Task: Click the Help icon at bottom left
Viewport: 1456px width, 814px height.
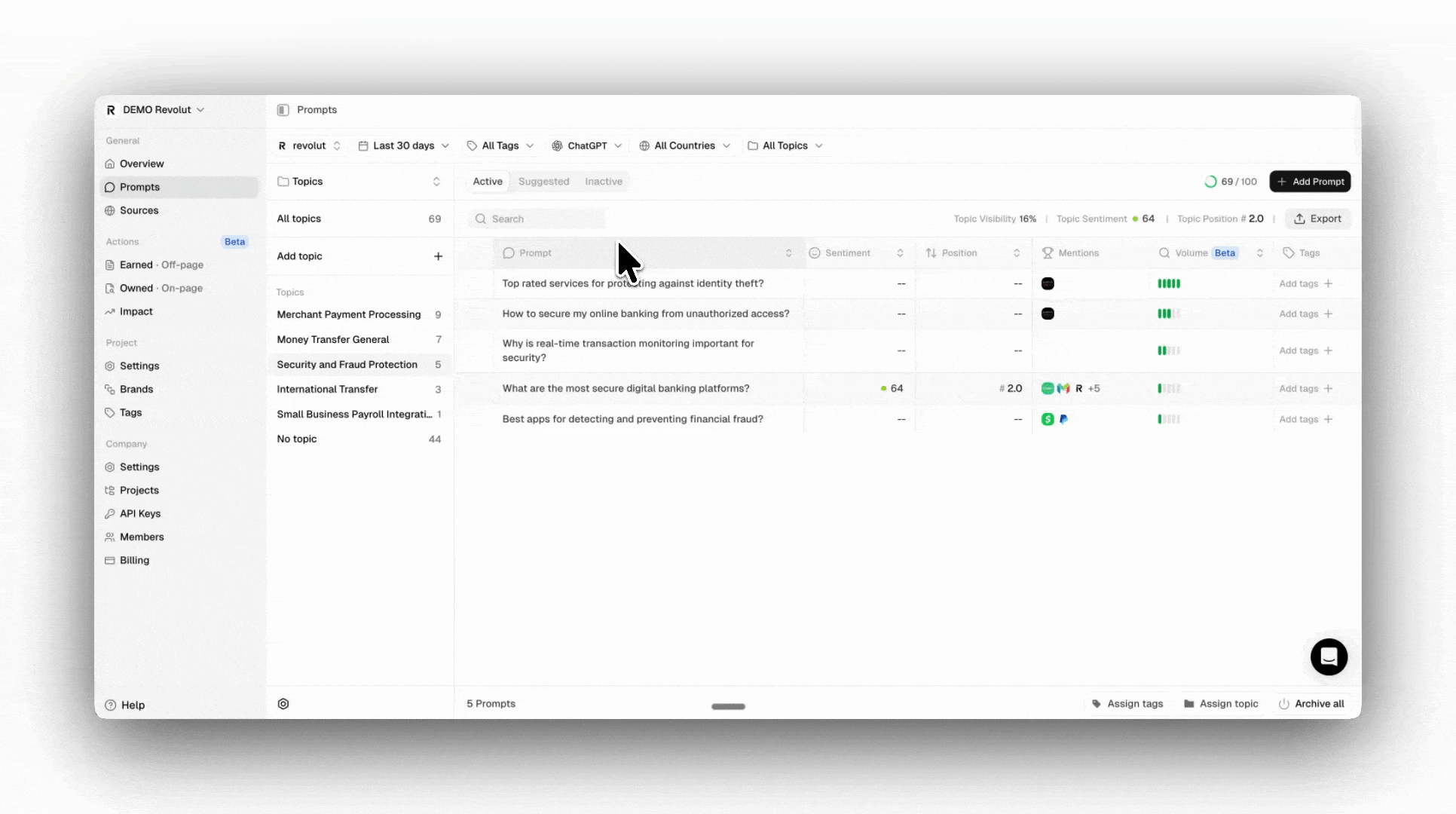Action: pyautogui.click(x=111, y=705)
